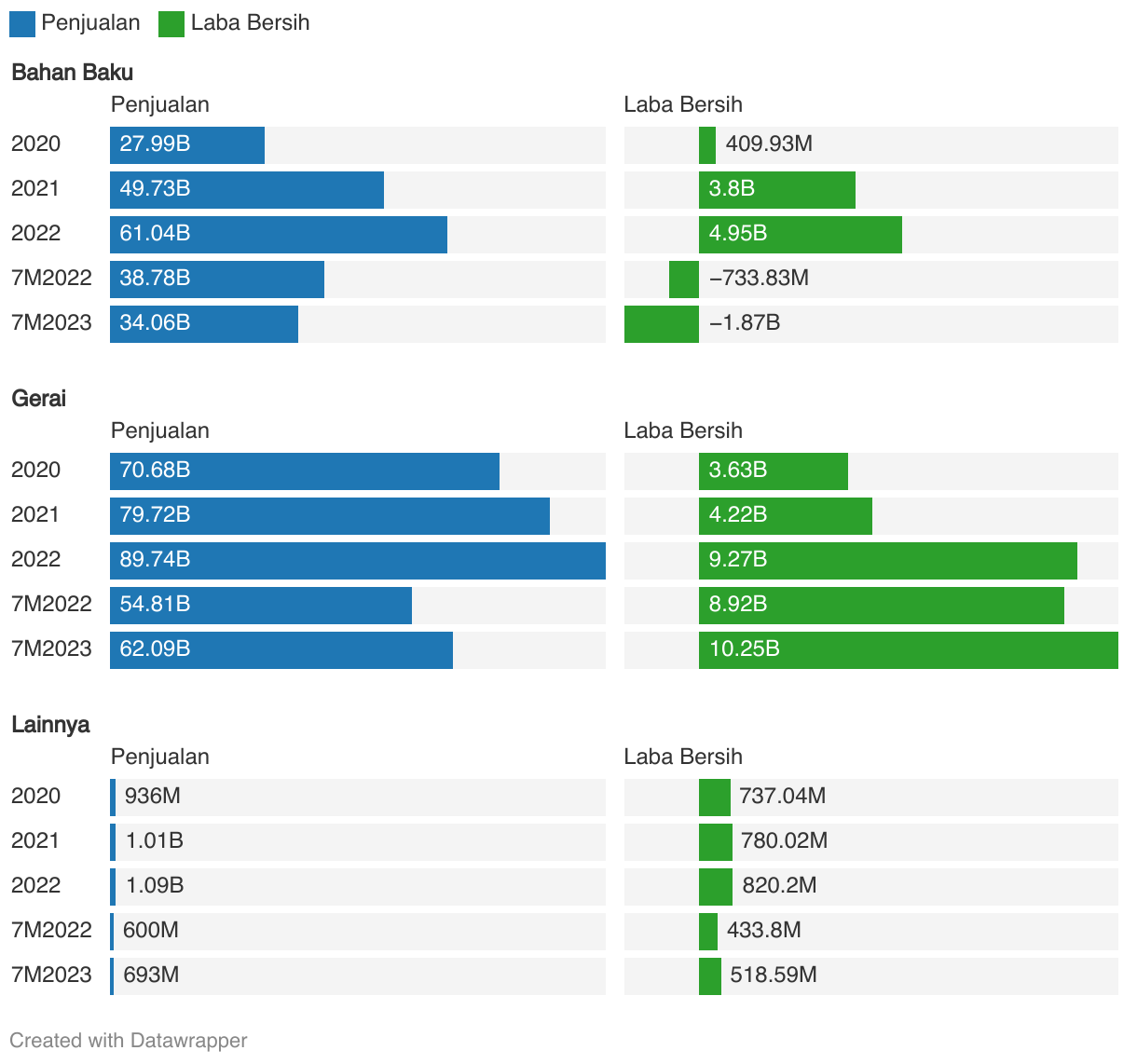This screenshot has height=1064, width=1137.
Task: Click the 70.68B Gerai sales bar
Action: coord(305,471)
